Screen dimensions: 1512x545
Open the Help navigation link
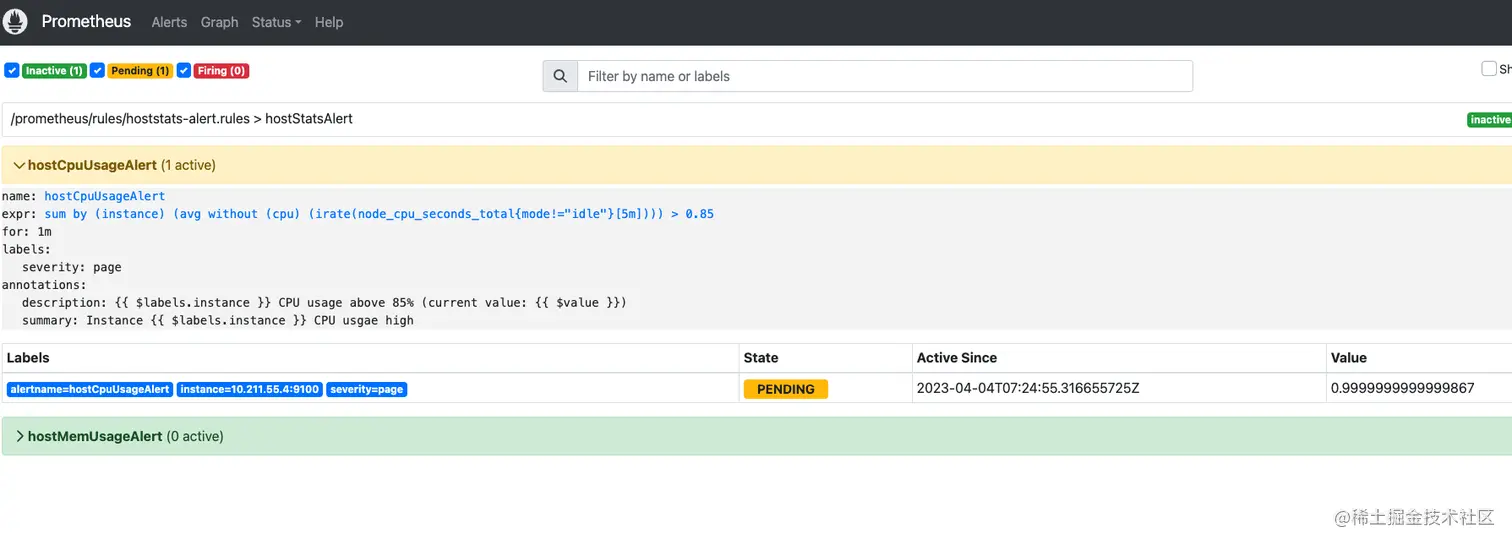click(329, 22)
